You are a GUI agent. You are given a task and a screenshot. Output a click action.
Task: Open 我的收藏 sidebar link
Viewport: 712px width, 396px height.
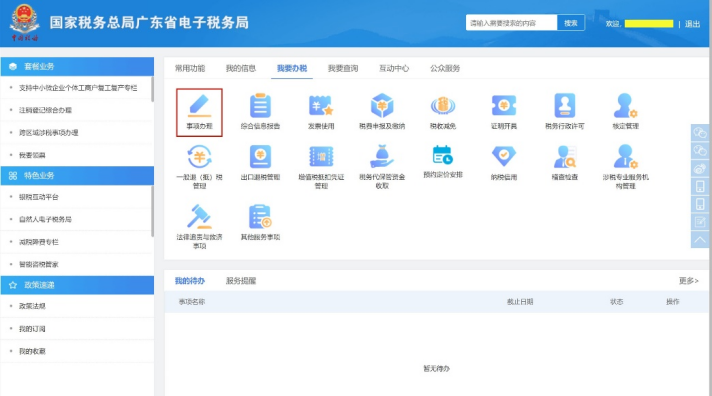32,351
